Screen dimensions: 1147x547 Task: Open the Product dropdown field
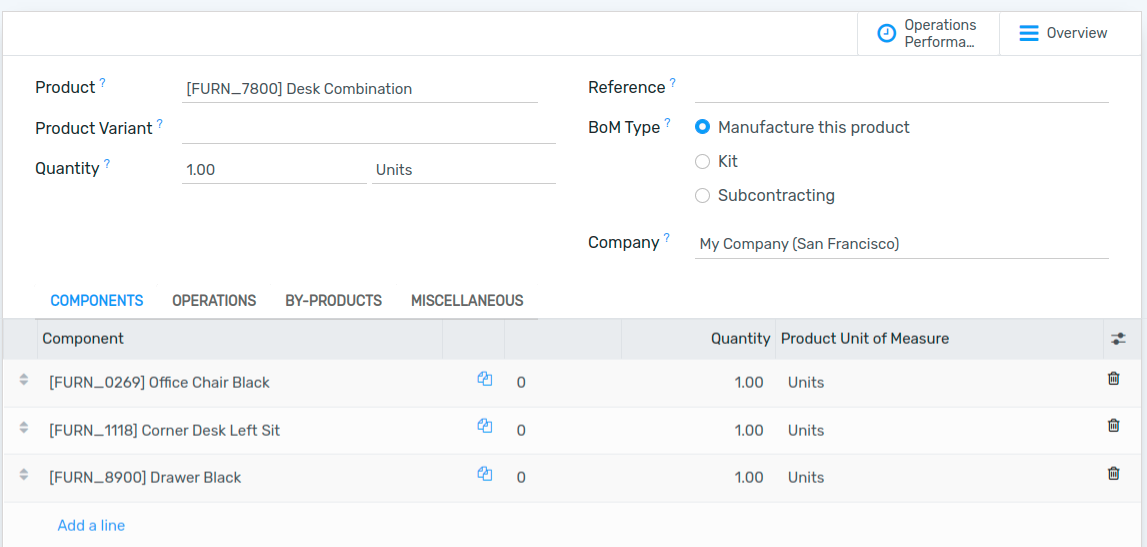[x=360, y=89]
